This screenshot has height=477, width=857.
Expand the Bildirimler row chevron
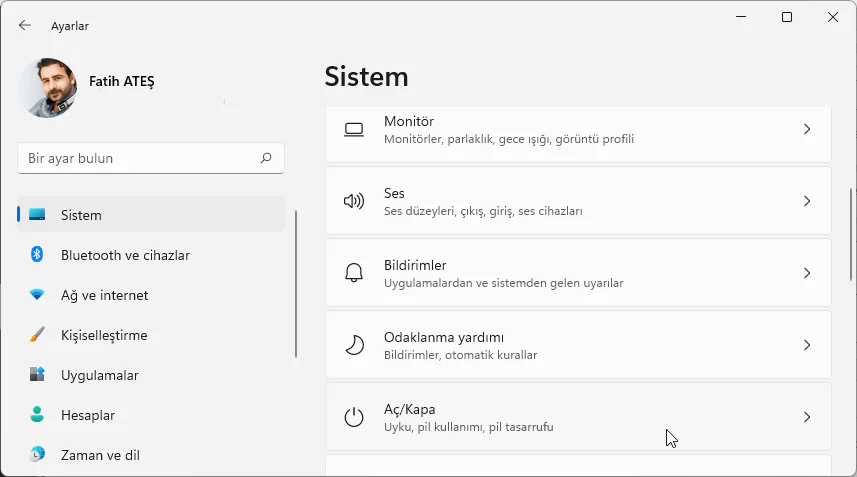click(807, 273)
